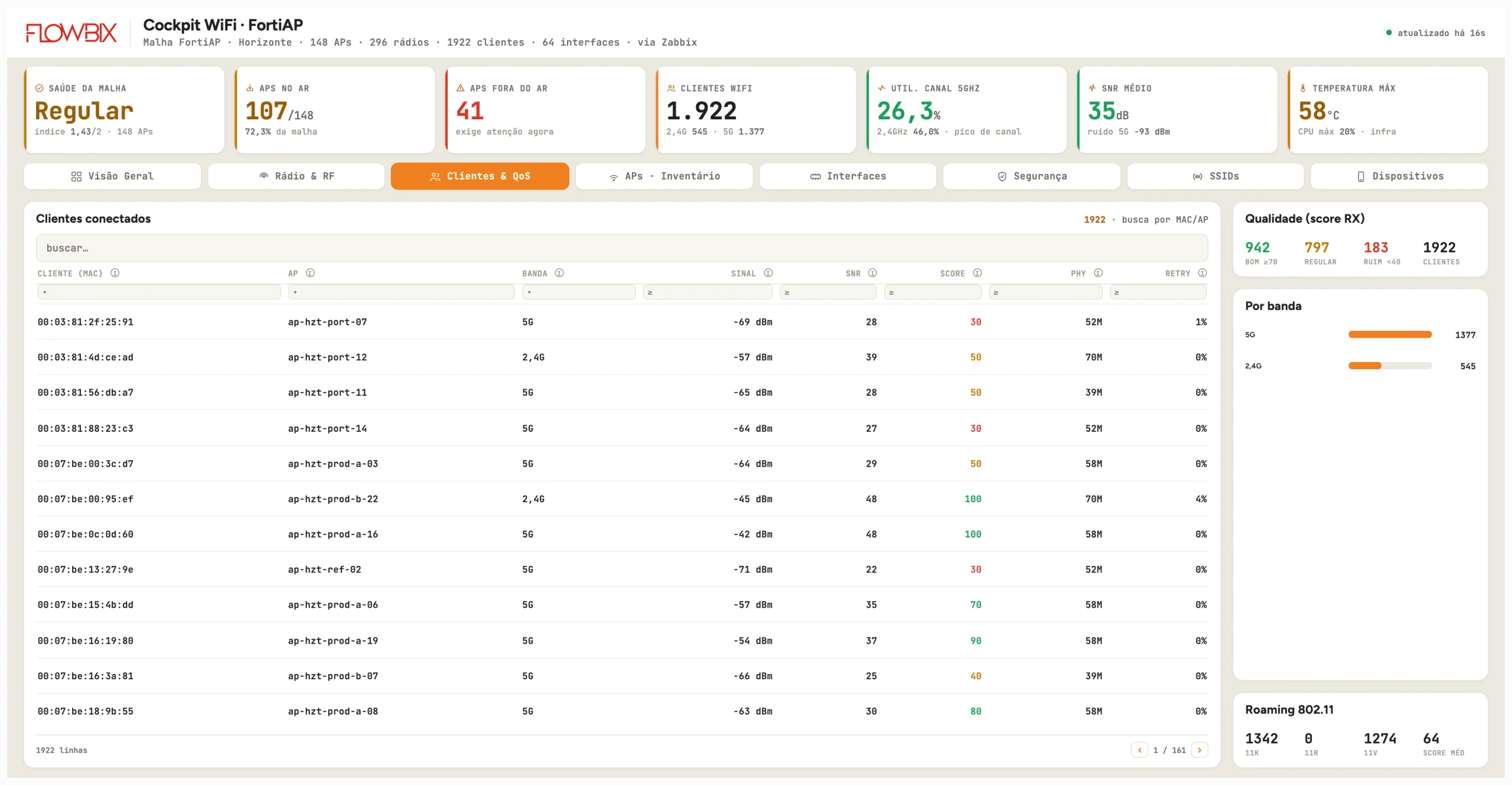Click AP name ap-hzt-prod-b-22

point(333,499)
